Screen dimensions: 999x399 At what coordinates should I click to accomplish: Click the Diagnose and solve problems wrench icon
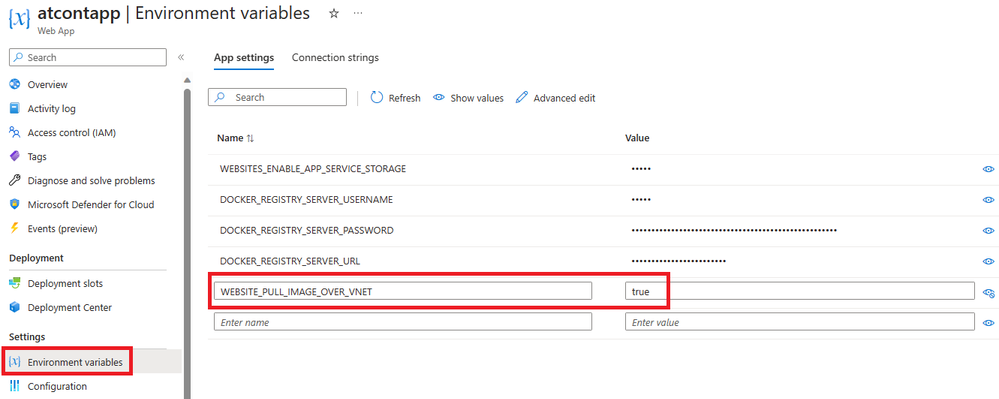click(x=15, y=180)
